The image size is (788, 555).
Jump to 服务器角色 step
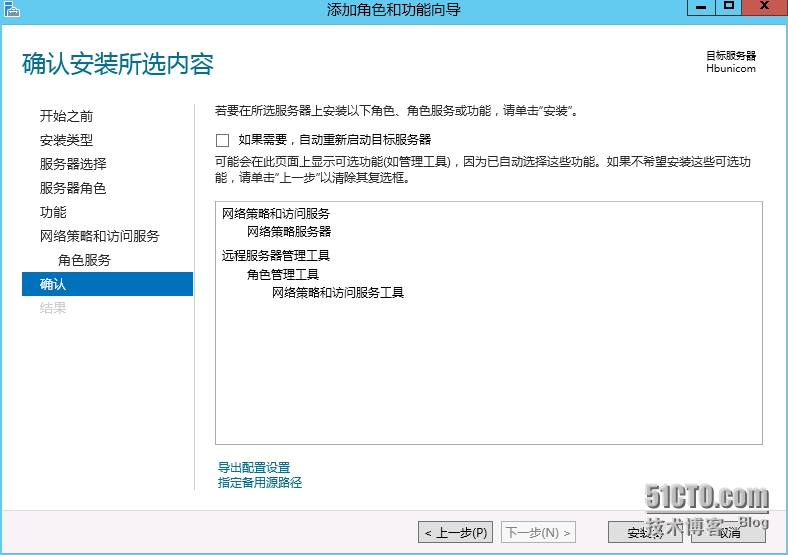(73, 188)
